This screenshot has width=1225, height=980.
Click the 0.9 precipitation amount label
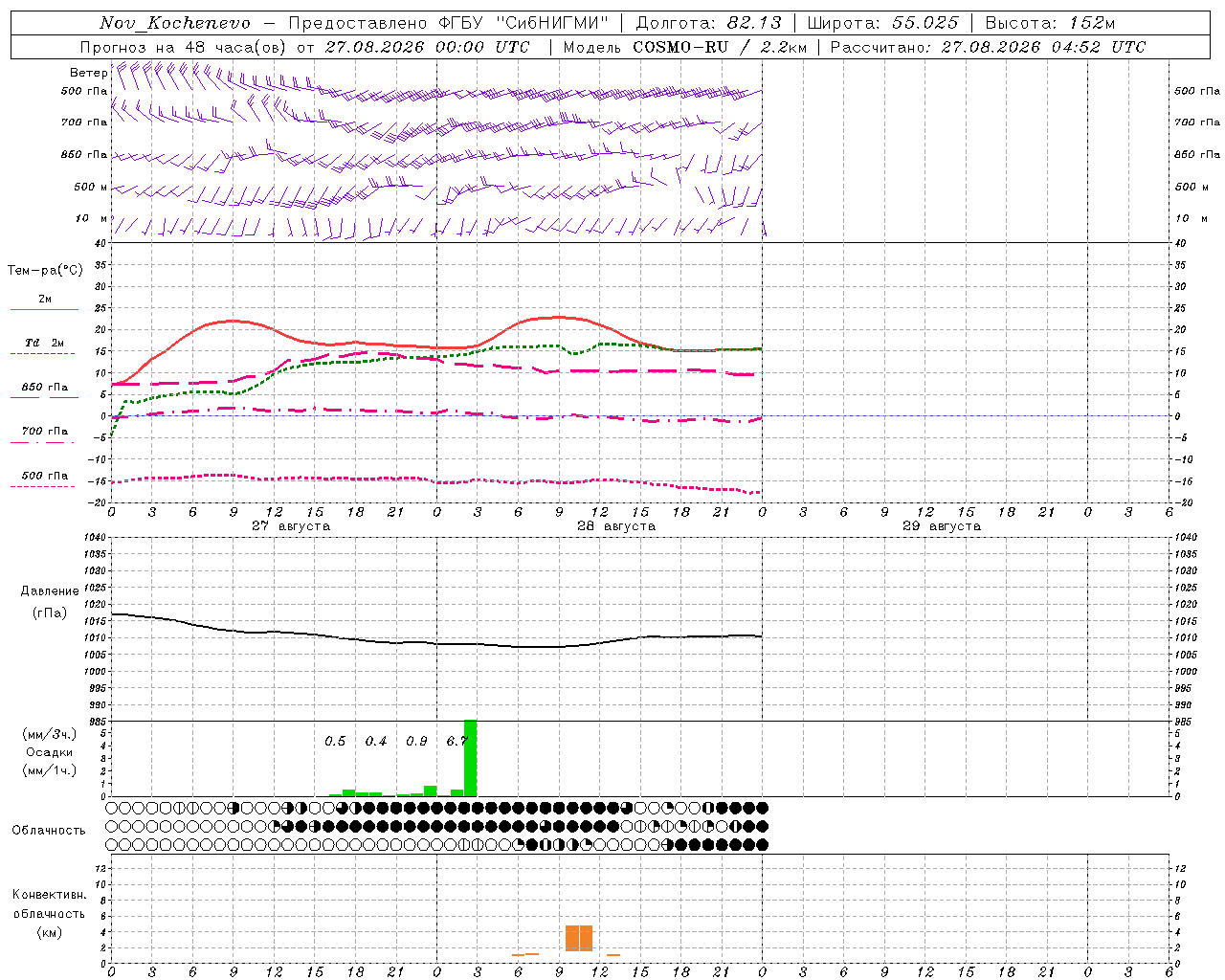coord(416,742)
